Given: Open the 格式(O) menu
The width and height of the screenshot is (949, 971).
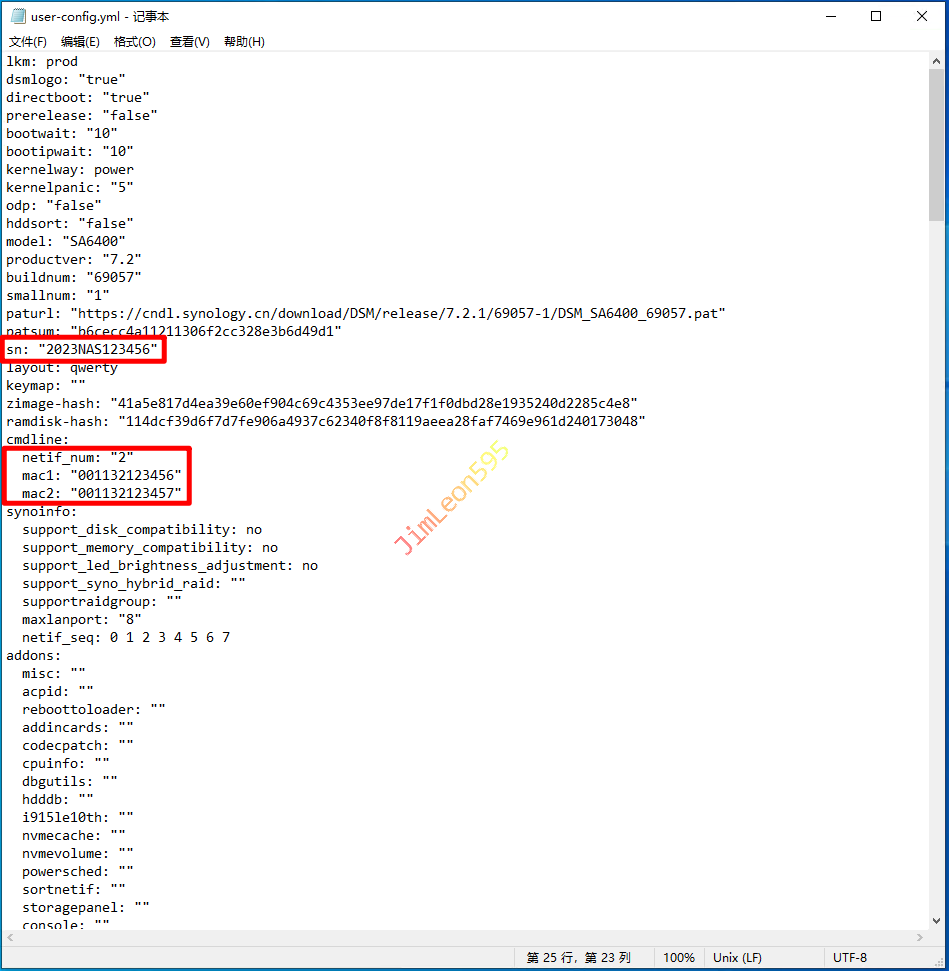Looking at the screenshot, I should click(x=134, y=42).
